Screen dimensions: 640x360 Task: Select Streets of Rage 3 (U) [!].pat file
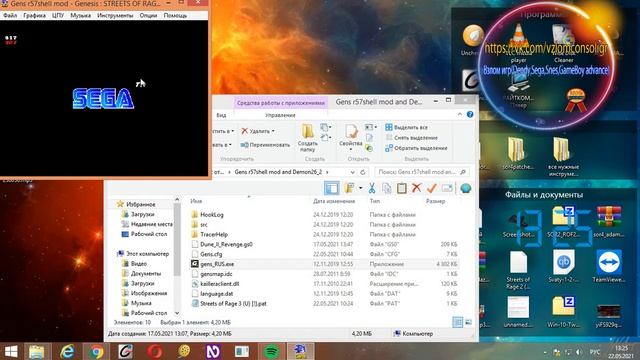(233, 303)
